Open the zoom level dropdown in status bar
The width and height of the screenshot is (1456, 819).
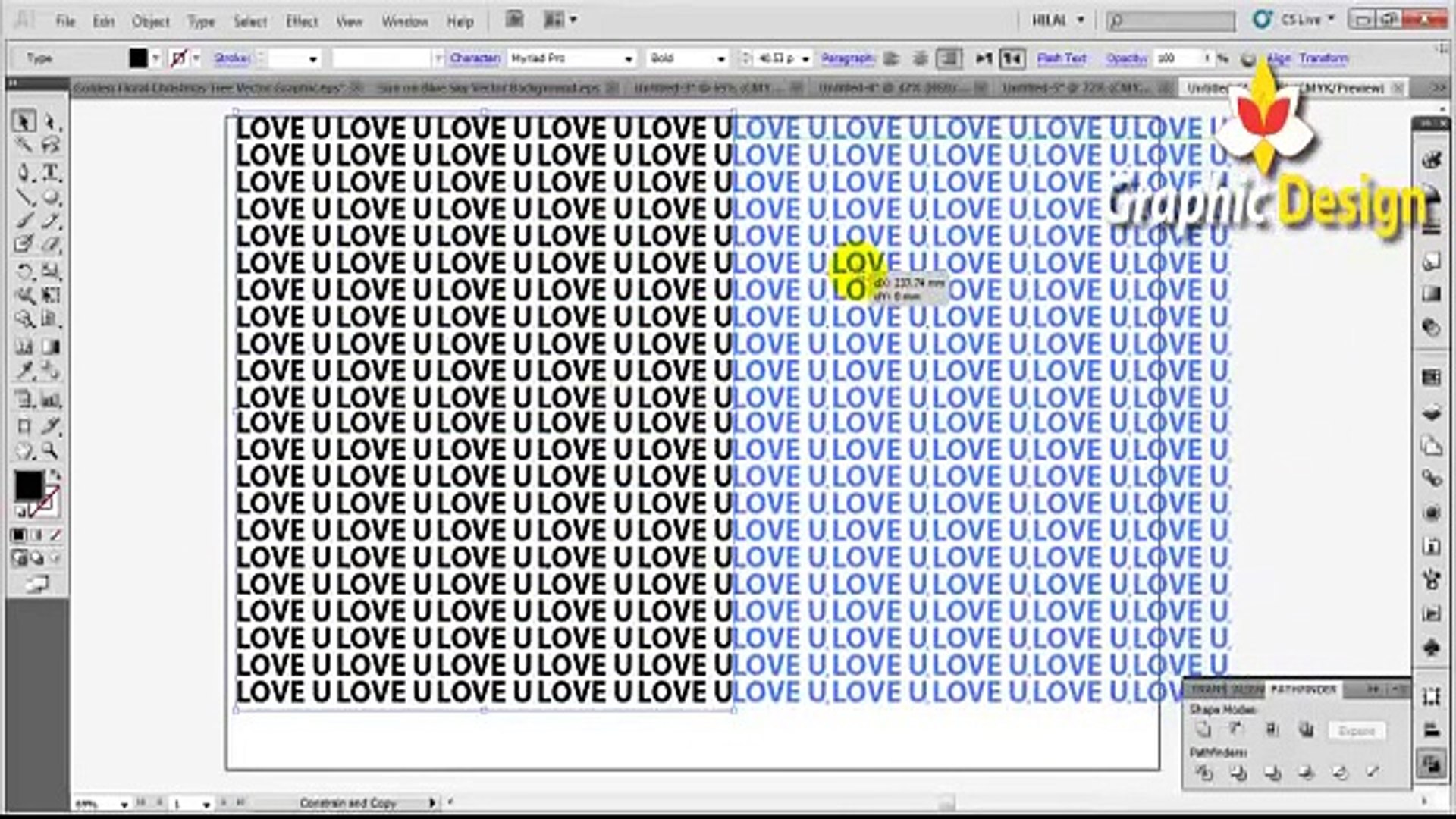pos(124,804)
